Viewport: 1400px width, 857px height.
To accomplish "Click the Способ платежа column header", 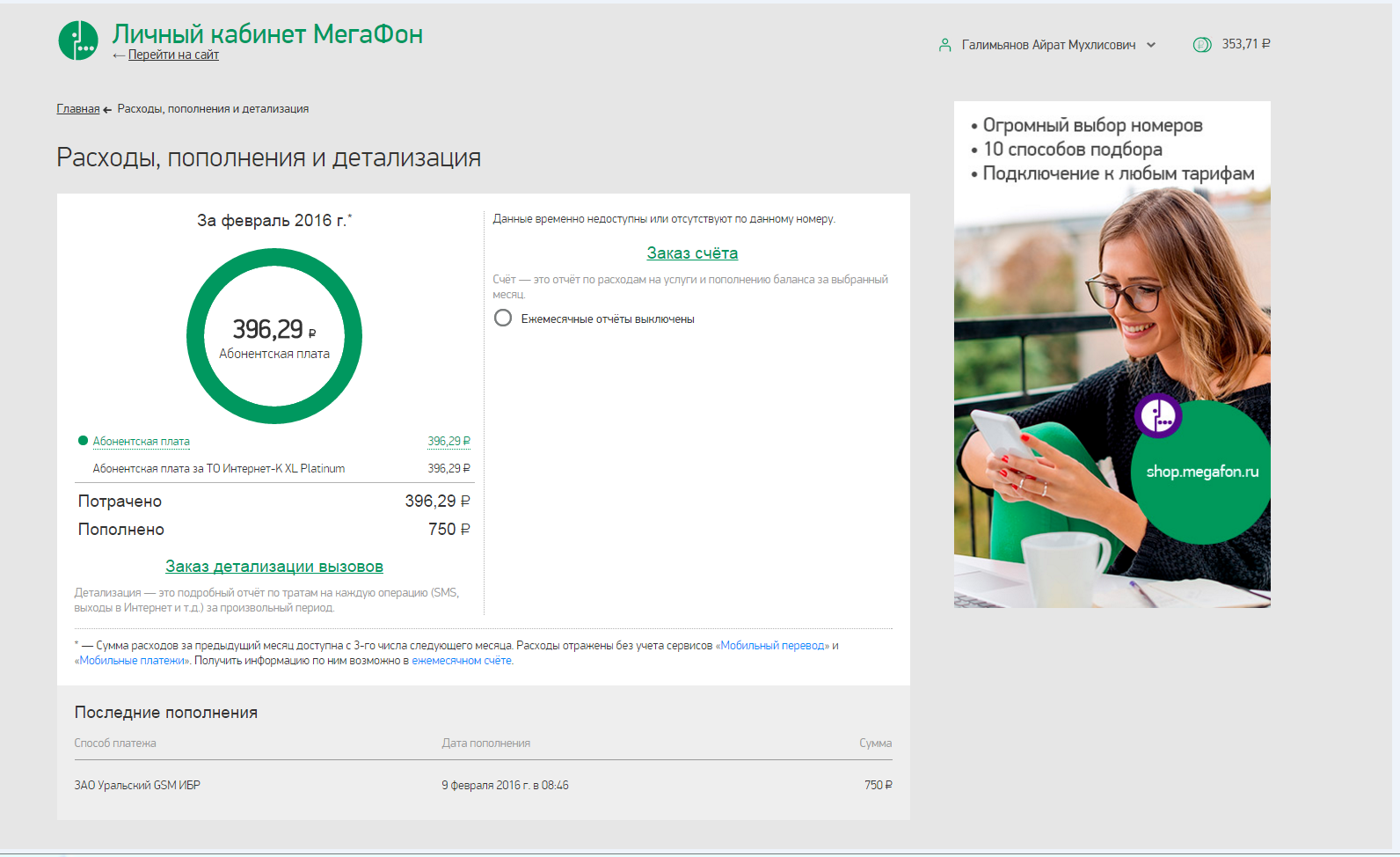I will click(x=115, y=743).
